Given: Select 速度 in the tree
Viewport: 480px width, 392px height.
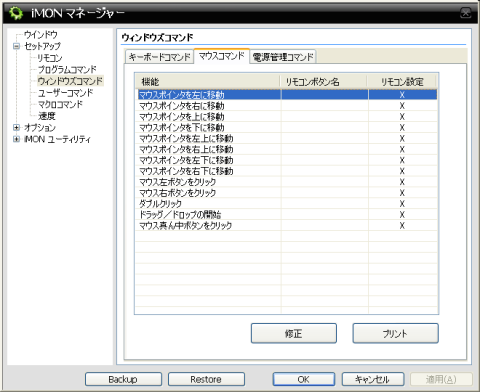Looking at the screenshot, I should (x=47, y=116).
